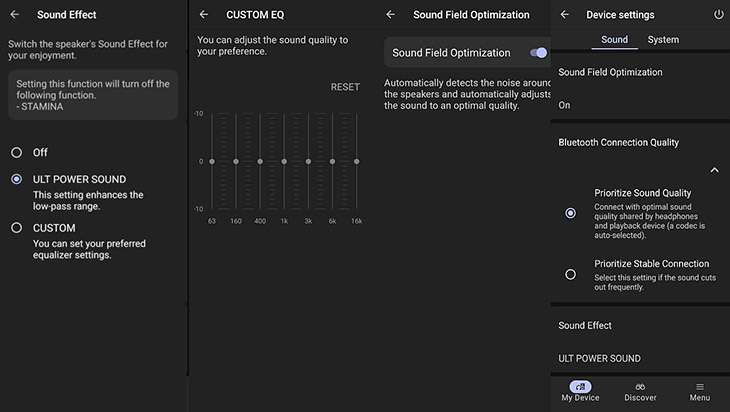Select ULT POWER SOUND radio button

click(16, 179)
